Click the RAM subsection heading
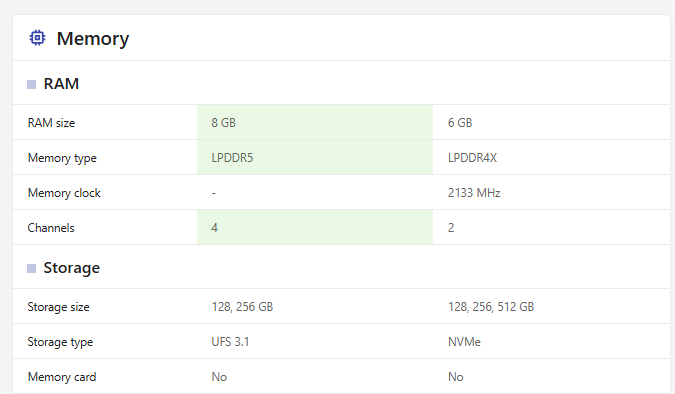 61,84
